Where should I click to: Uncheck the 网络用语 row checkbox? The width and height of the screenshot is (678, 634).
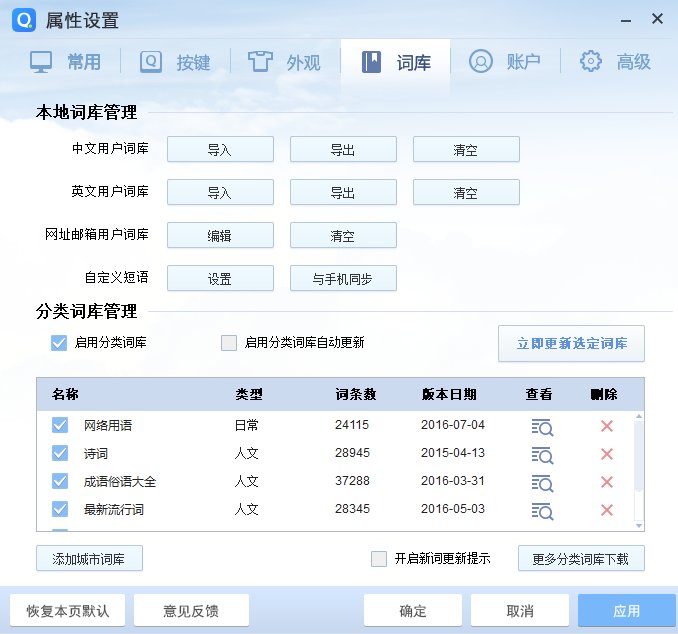tap(59, 426)
